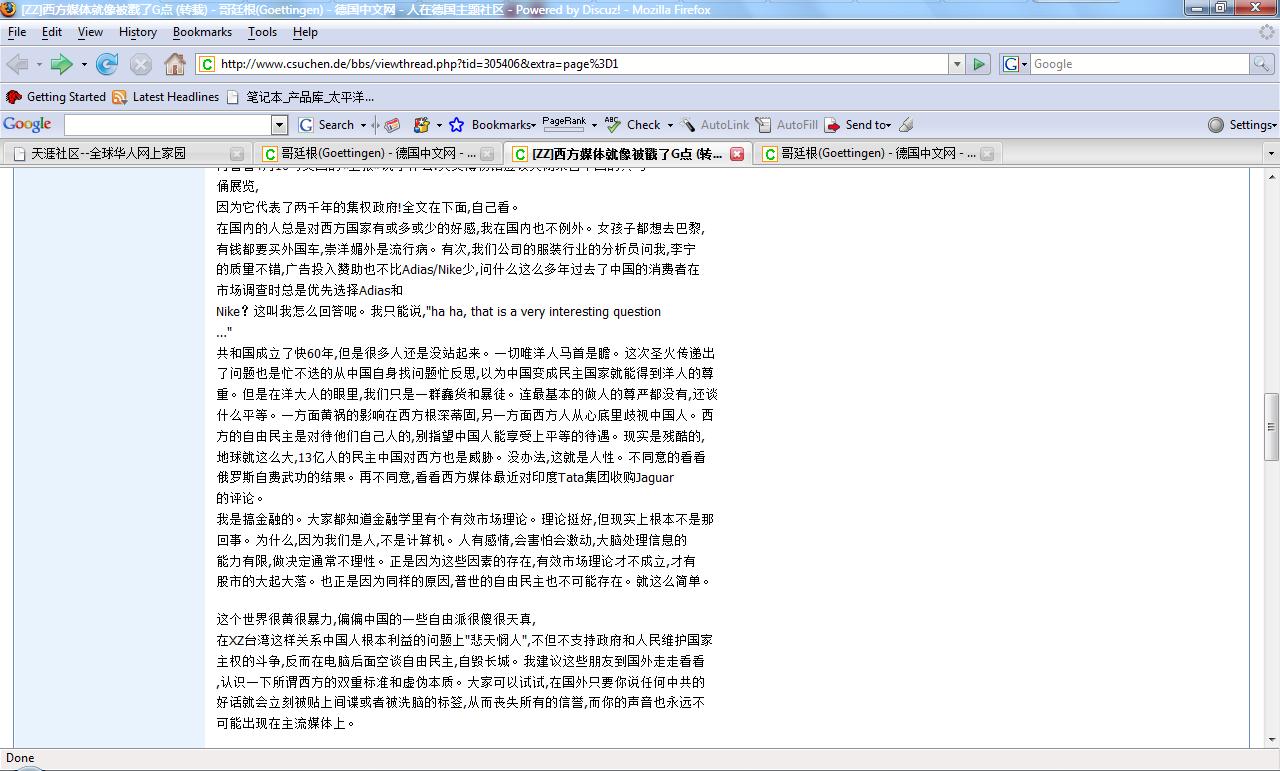1280x771 pixels.
Task: Click the Firefox throbber activity icon
Action: point(1267,32)
